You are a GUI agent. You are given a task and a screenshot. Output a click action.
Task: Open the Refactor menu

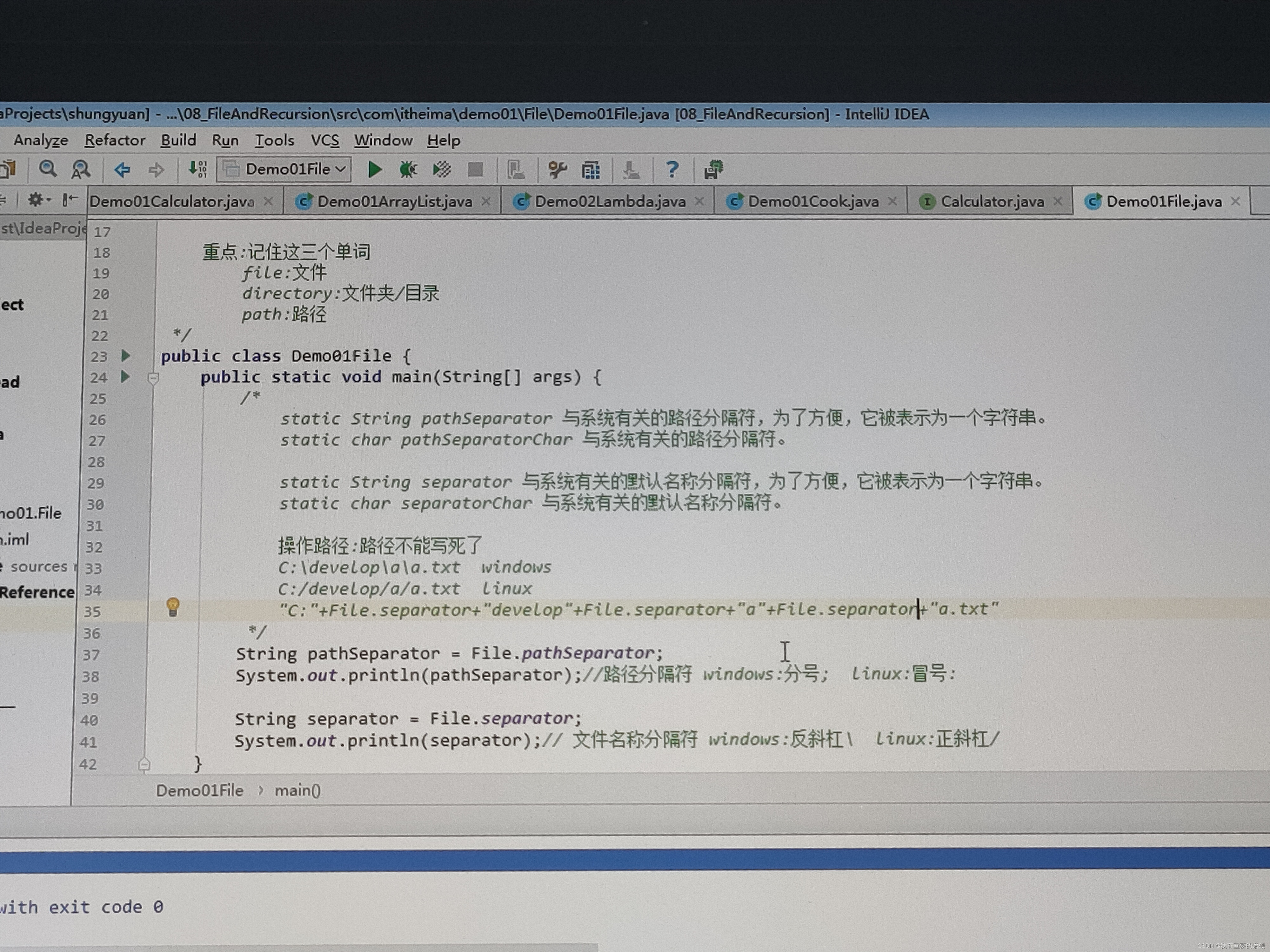115,141
